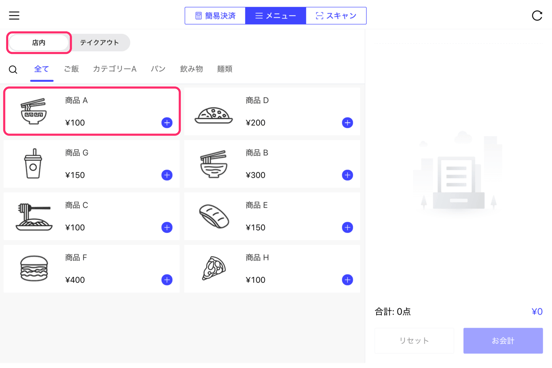
Task: Filter by the カテゴリーA category
Action: point(114,69)
